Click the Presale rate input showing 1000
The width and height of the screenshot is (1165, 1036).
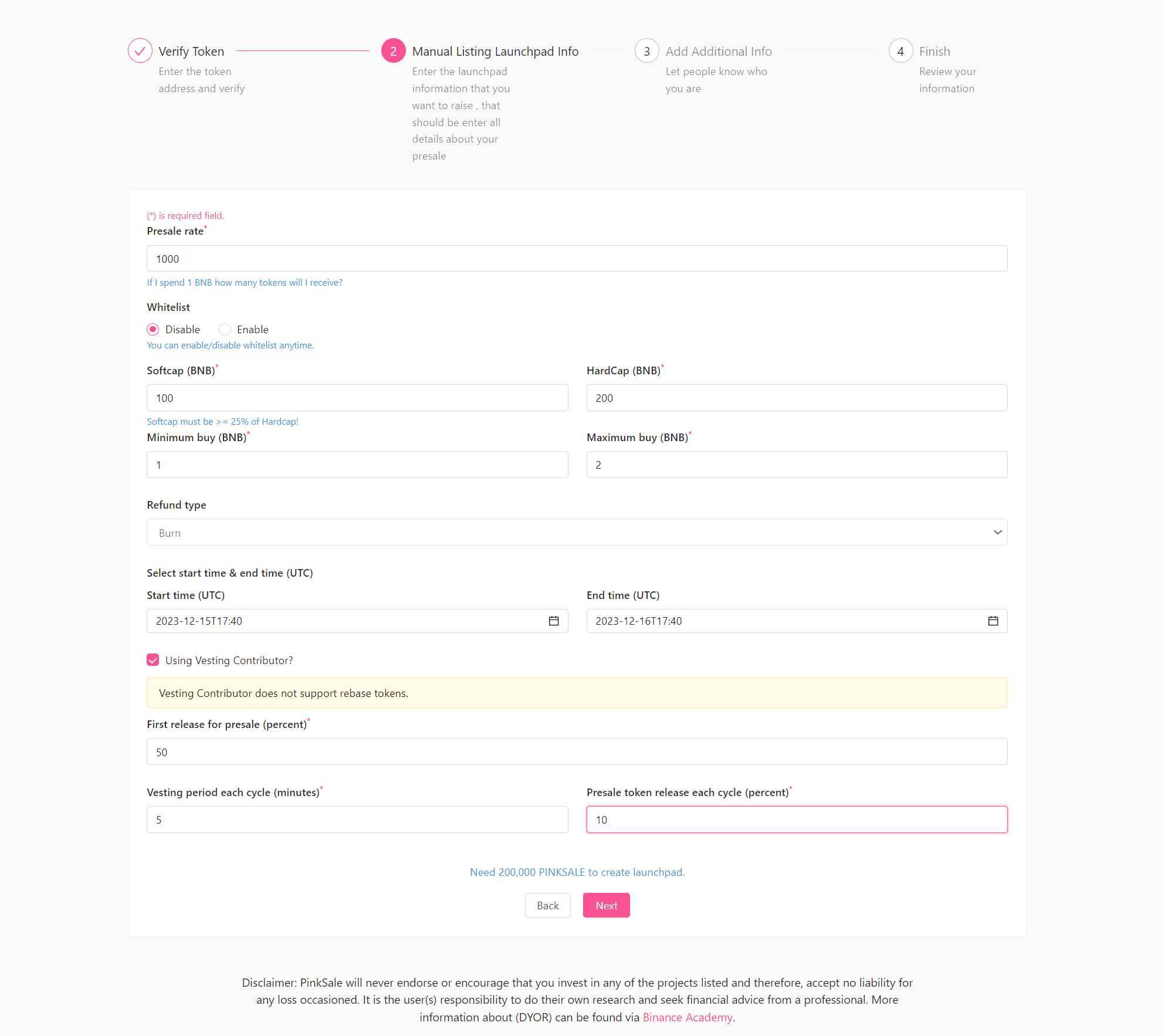tap(577, 258)
